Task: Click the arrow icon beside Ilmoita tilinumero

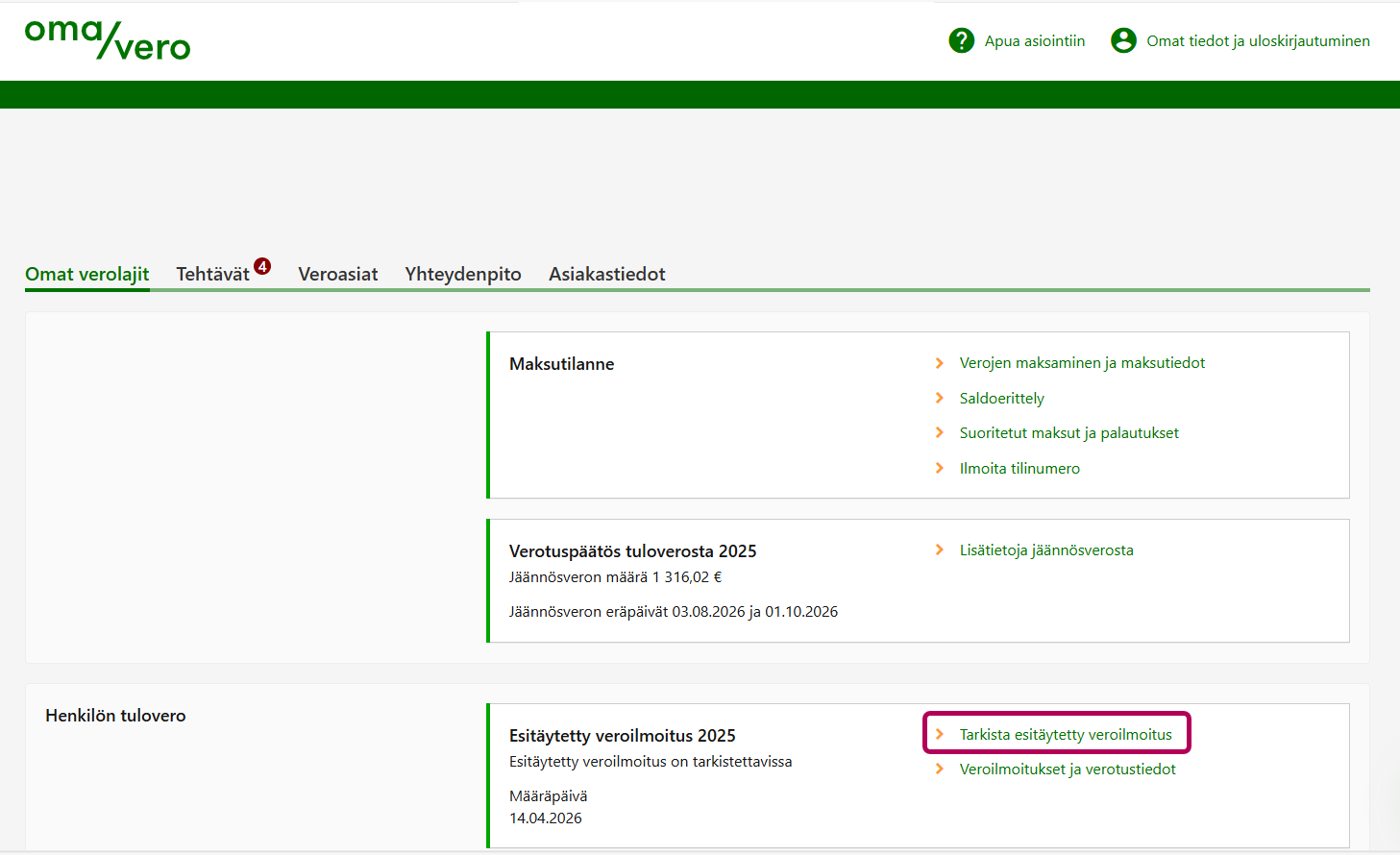Action: pyautogui.click(x=940, y=468)
